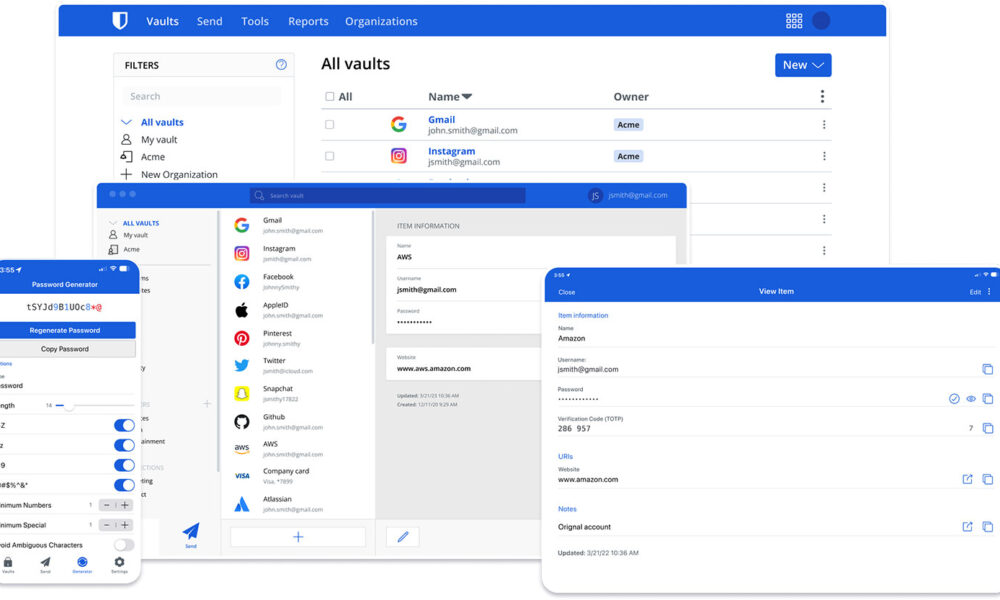Copy the Notes field in tablet view
Screen dimensions: 1000x600
[987, 527]
